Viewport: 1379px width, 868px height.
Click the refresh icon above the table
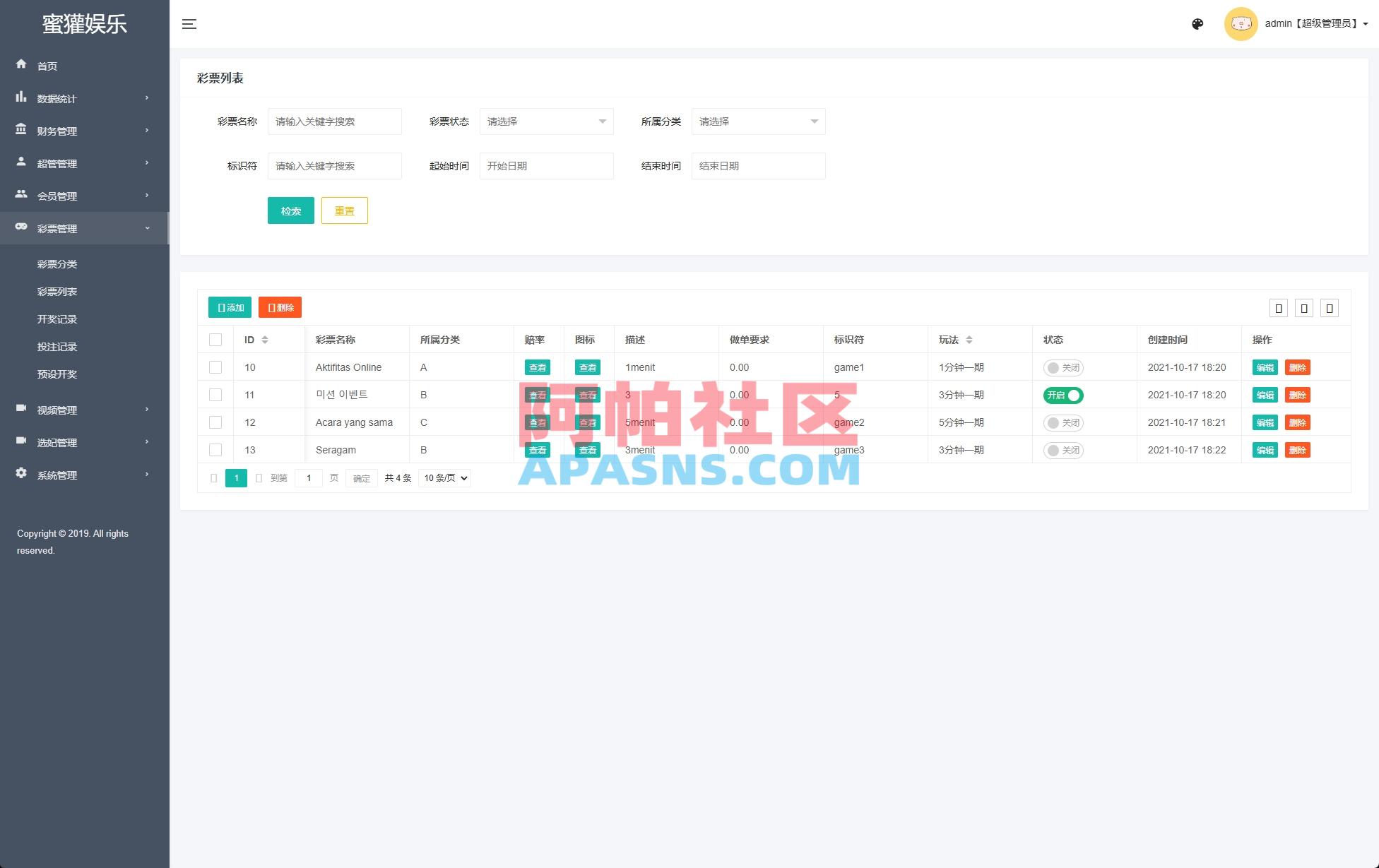(x=1277, y=307)
